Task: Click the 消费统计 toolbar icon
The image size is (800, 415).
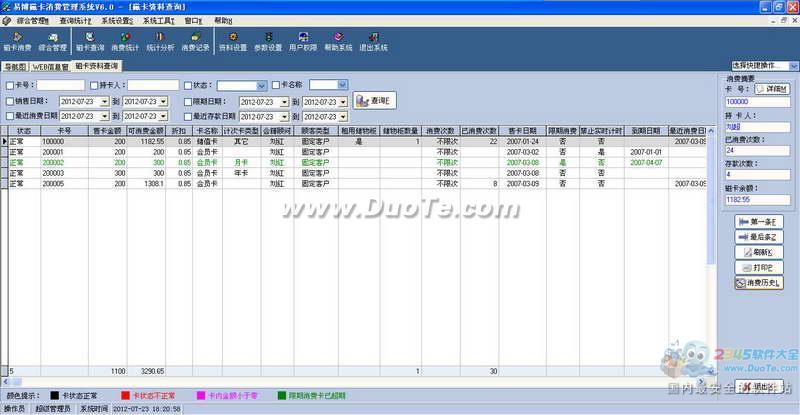Action: [x=125, y=41]
